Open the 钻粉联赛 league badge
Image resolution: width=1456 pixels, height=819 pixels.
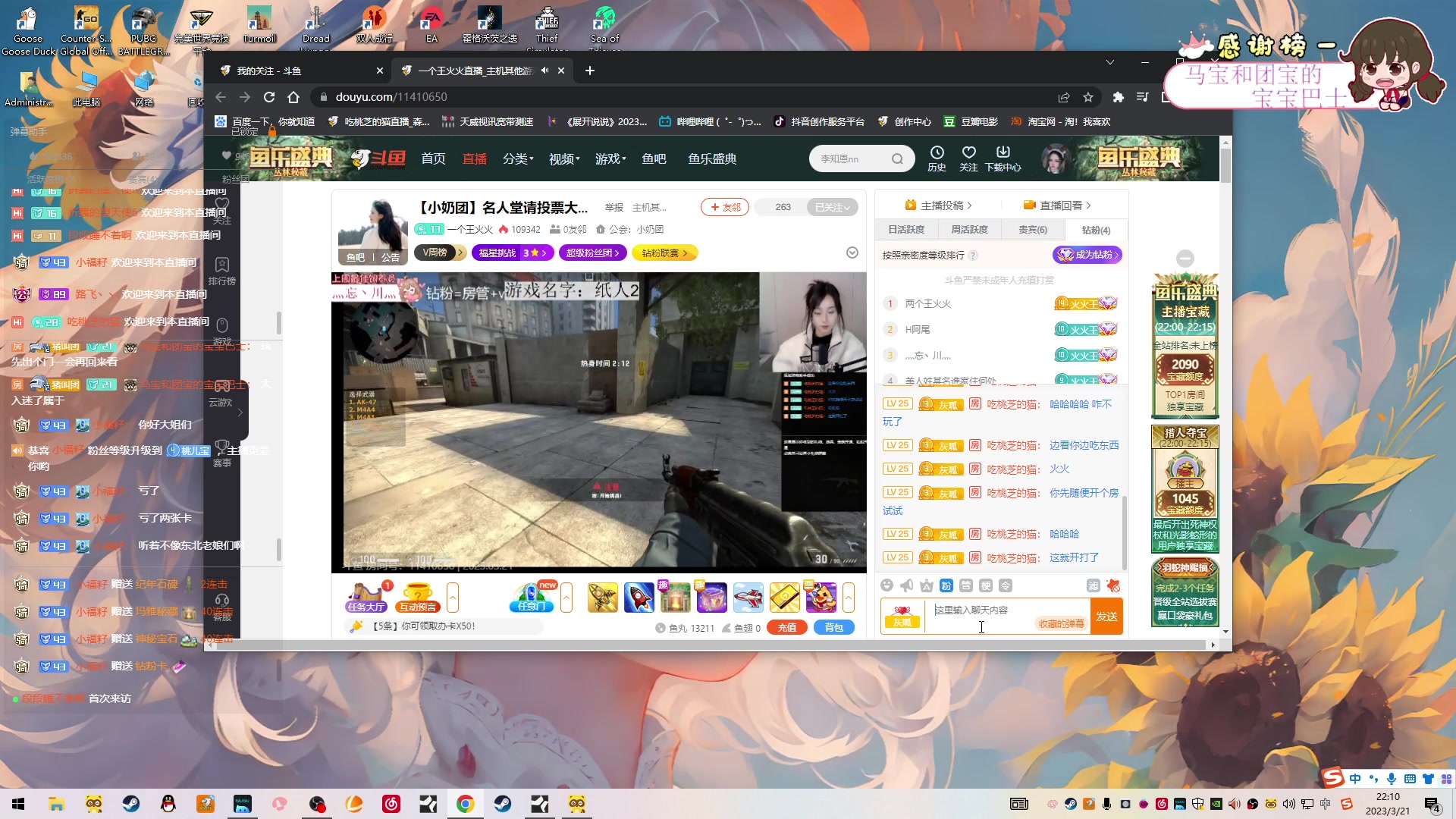pyautogui.click(x=664, y=253)
